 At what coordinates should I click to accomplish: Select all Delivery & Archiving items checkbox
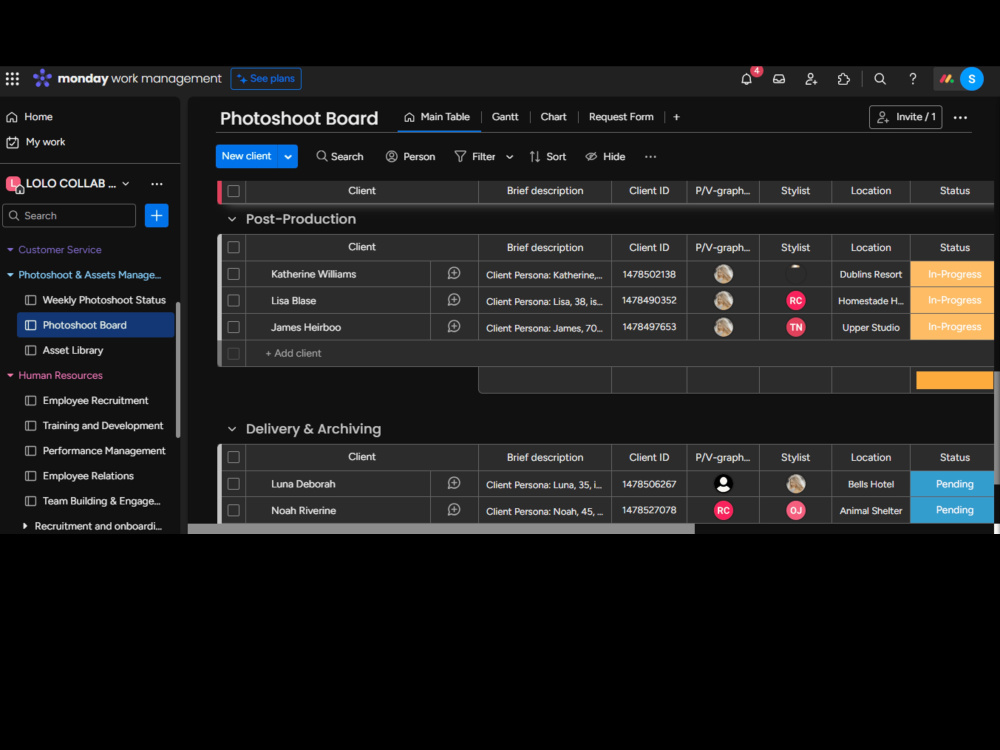coord(233,457)
